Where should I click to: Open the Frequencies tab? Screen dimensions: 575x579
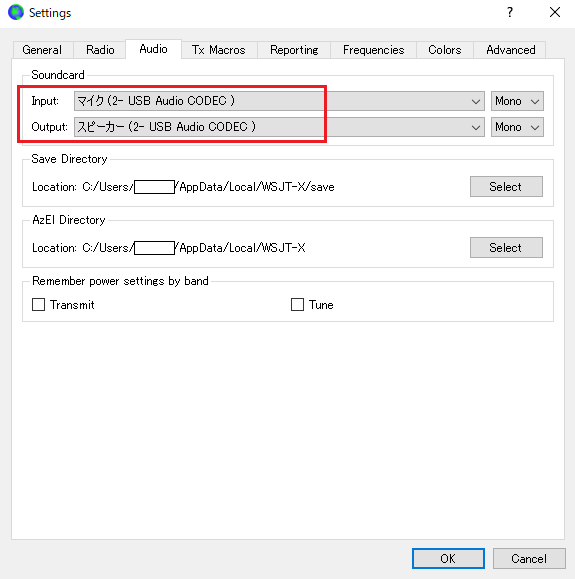point(373,50)
